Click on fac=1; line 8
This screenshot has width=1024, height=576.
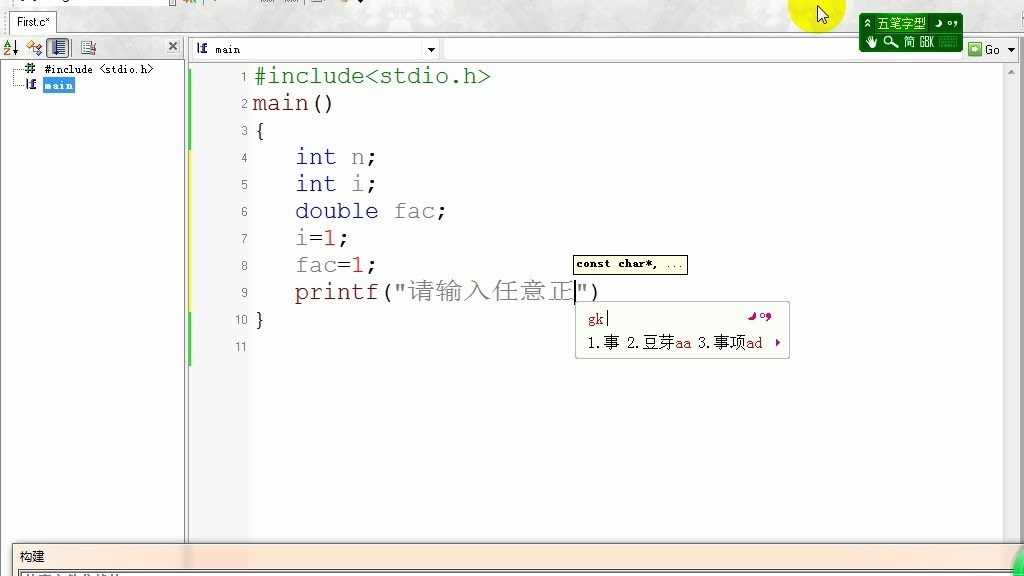point(336,265)
